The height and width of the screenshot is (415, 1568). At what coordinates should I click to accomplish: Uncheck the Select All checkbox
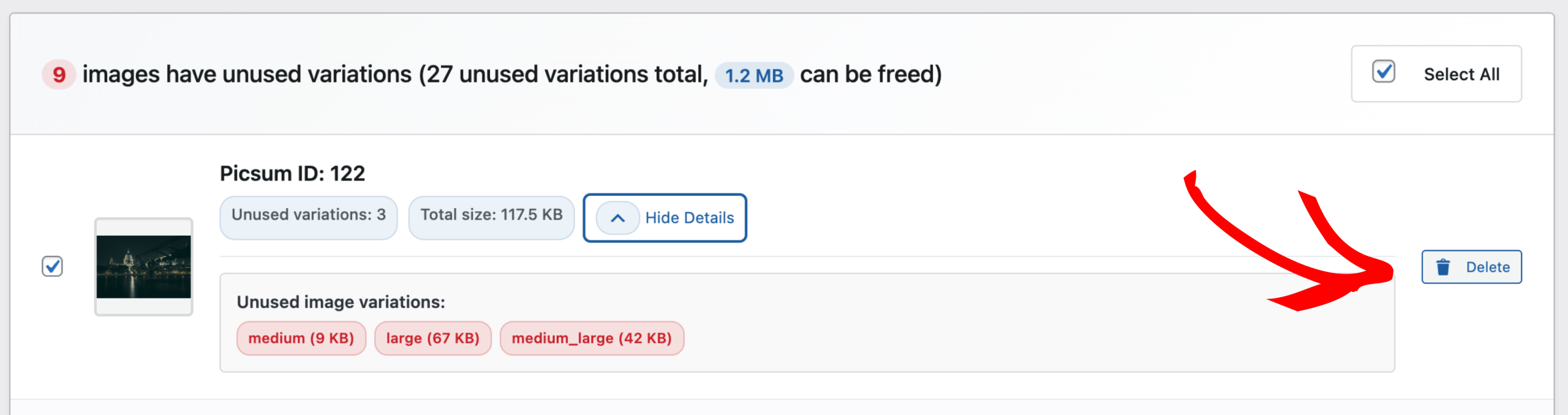click(x=1384, y=72)
